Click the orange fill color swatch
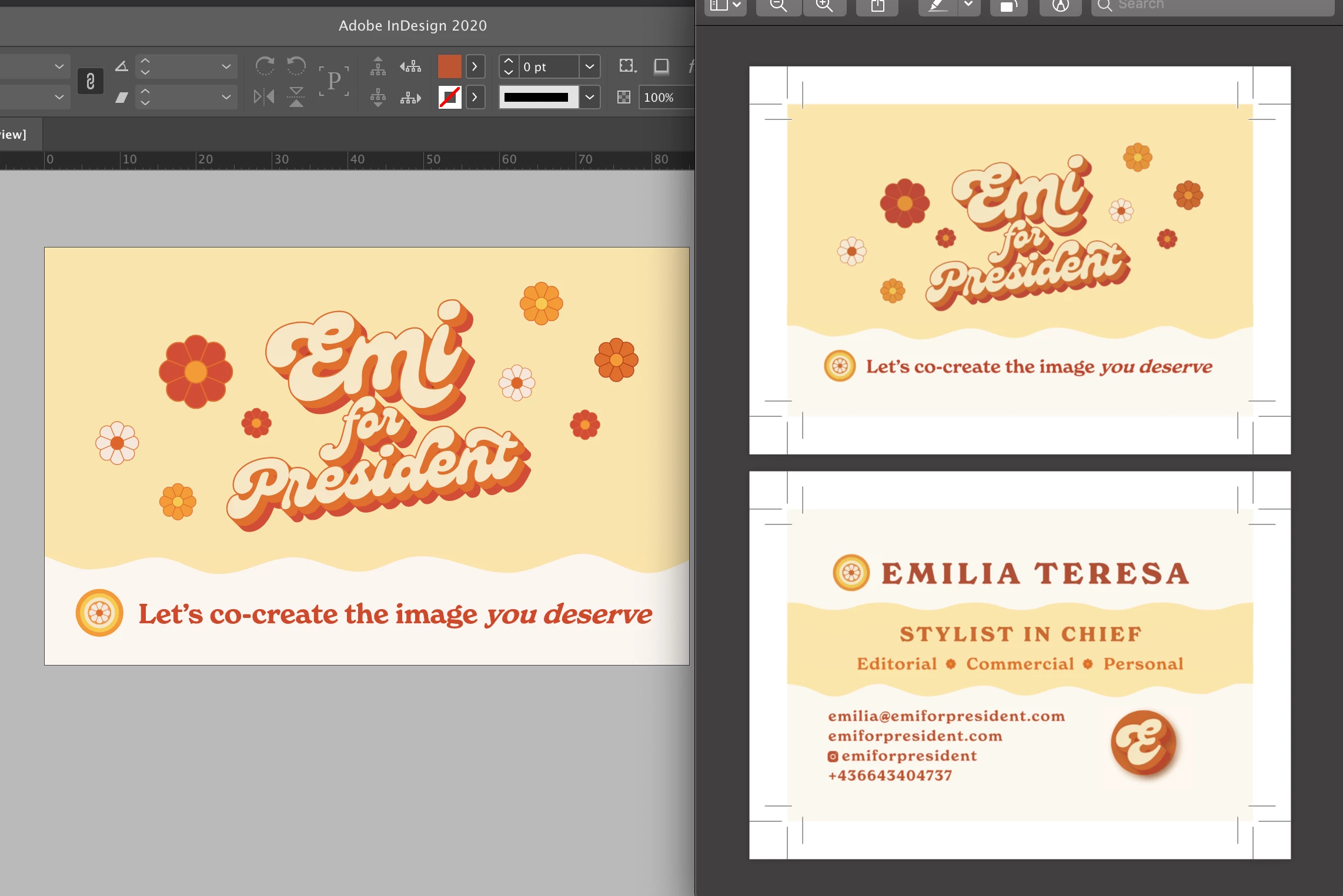The height and width of the screenshot is (896, 1343). pos(450,66)
